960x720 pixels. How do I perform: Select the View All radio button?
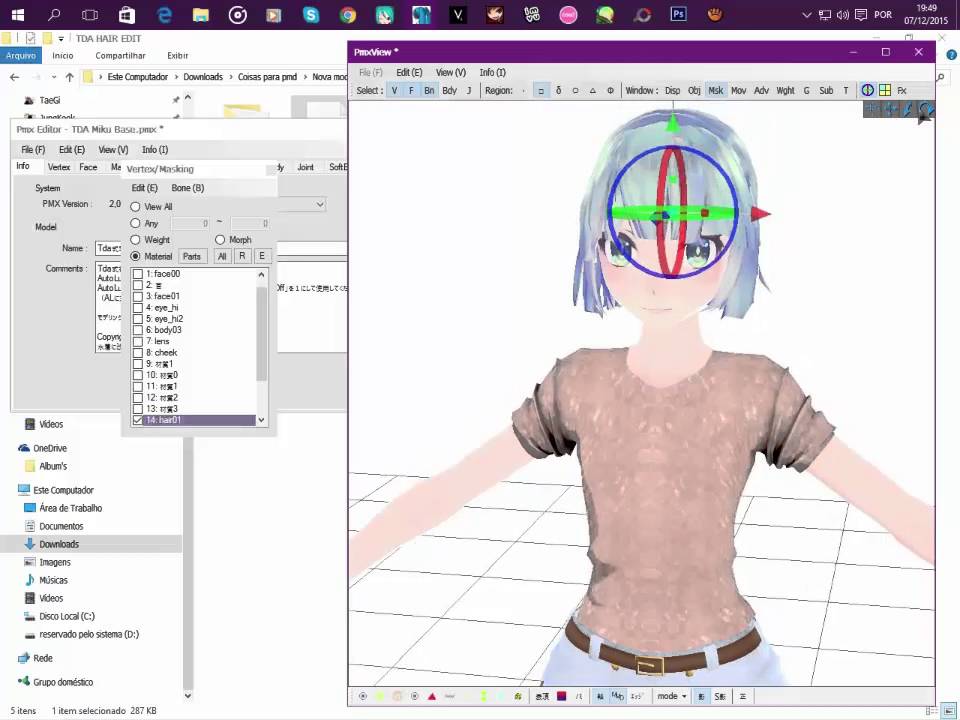[135, 207]
